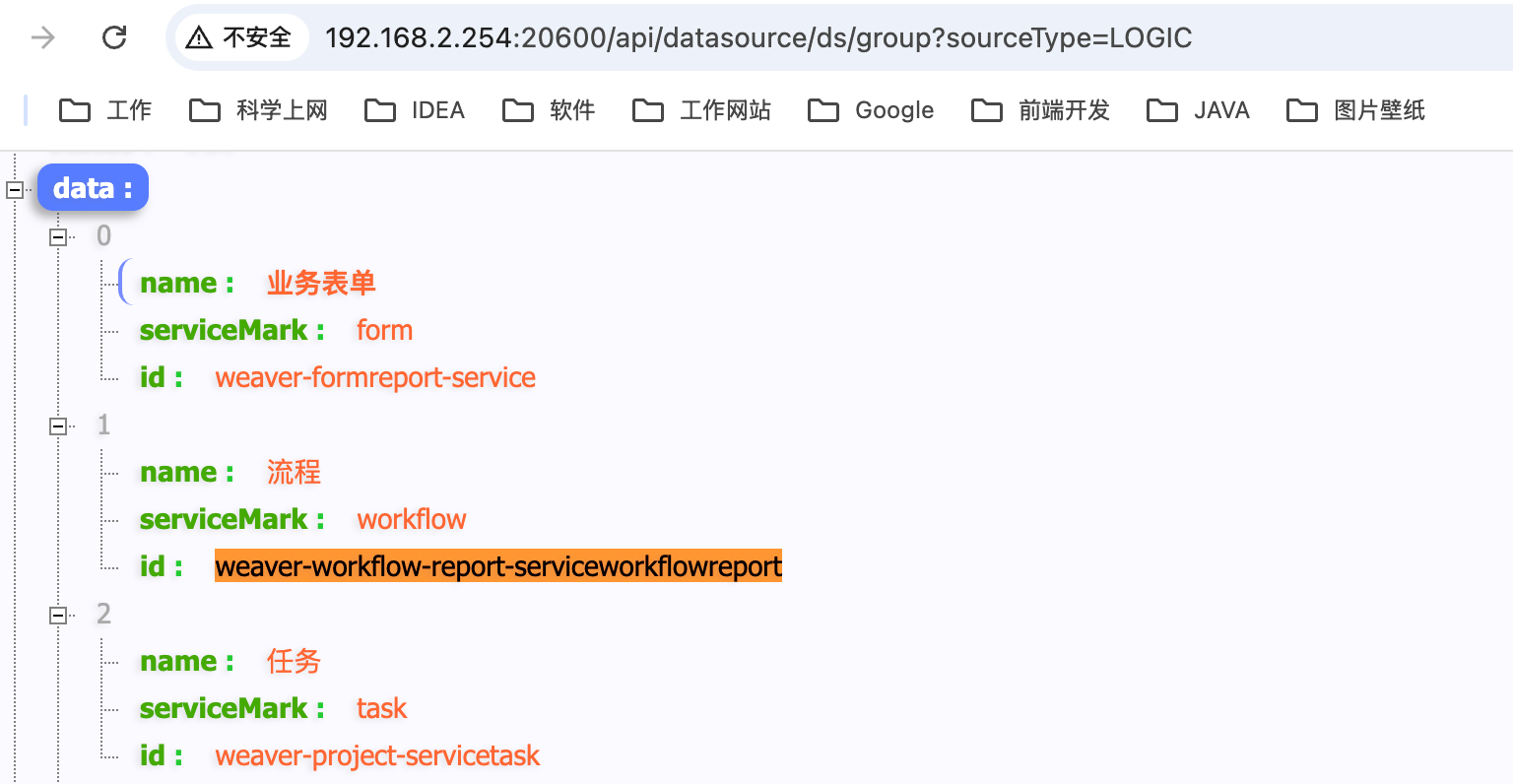The image size is (1513, 784).
Task: Open the 工作网站 bookmark folder
Action: 701,110
